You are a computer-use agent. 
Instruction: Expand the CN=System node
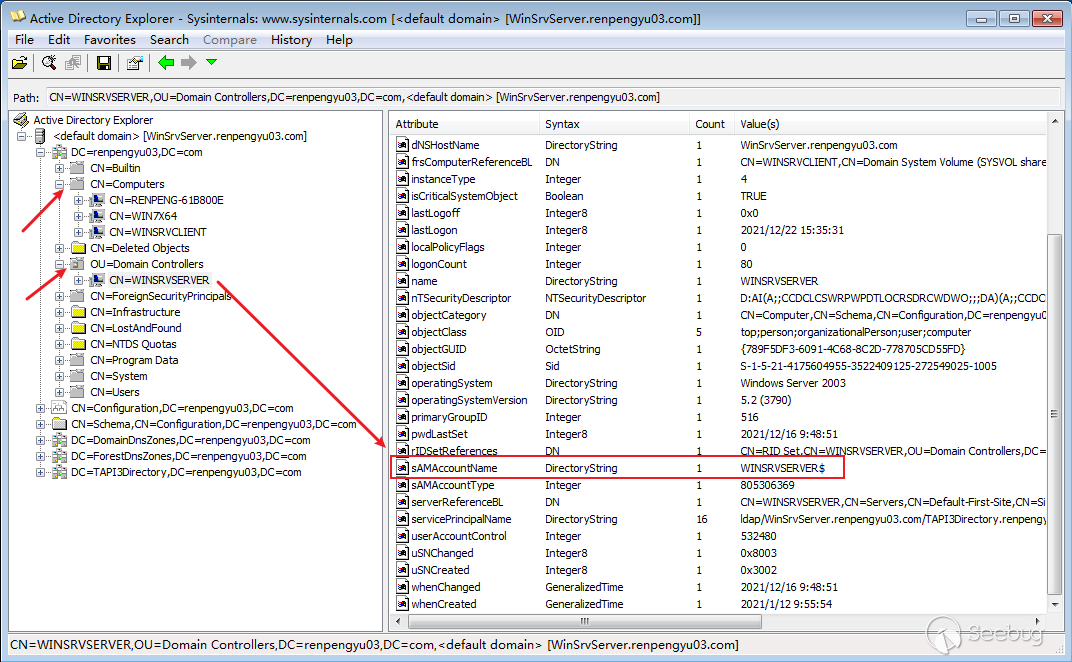tap(59, 376)
